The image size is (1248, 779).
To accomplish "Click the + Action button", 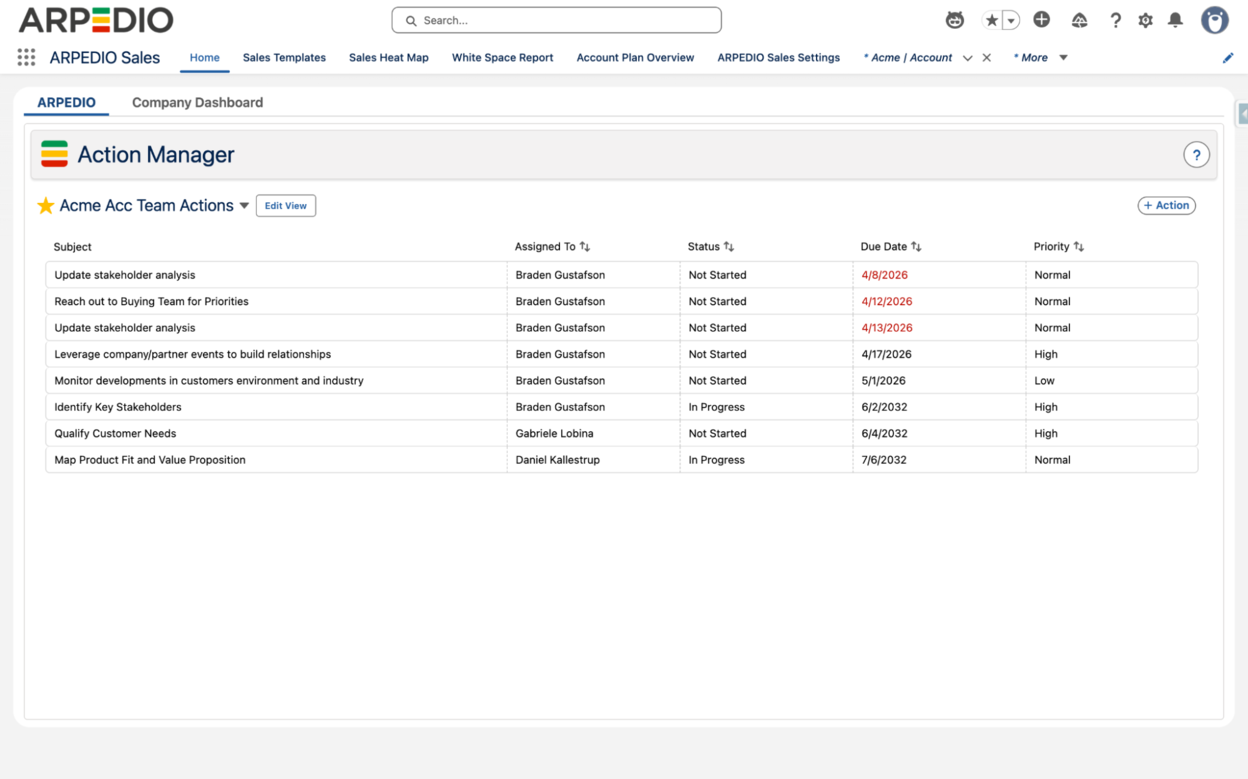I will point(1166,205).
